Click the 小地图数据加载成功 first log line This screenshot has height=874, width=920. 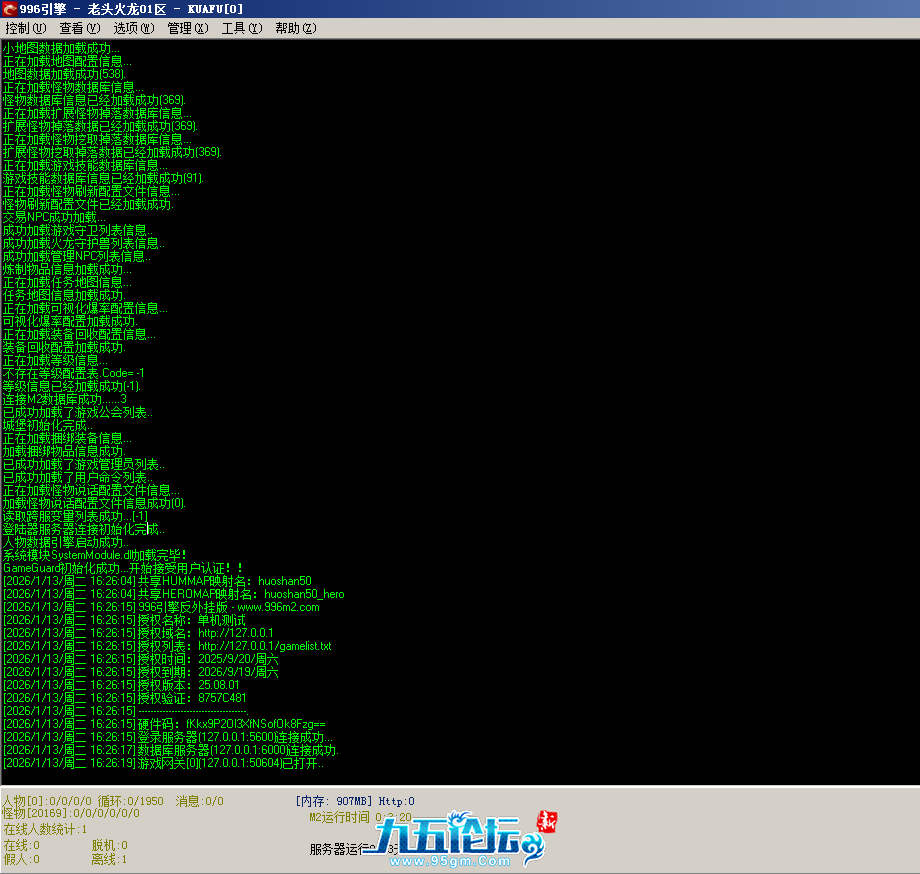point(60,48)
